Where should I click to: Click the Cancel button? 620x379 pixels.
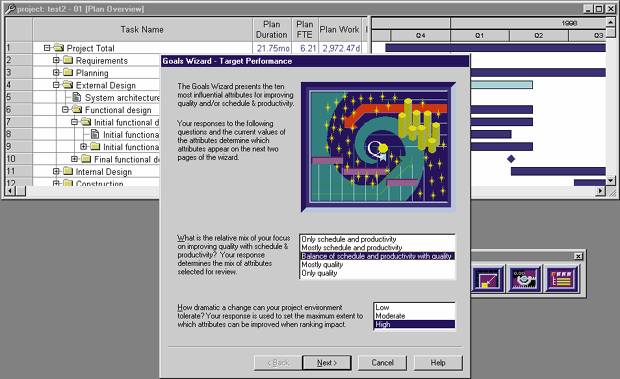pos(382,363)
